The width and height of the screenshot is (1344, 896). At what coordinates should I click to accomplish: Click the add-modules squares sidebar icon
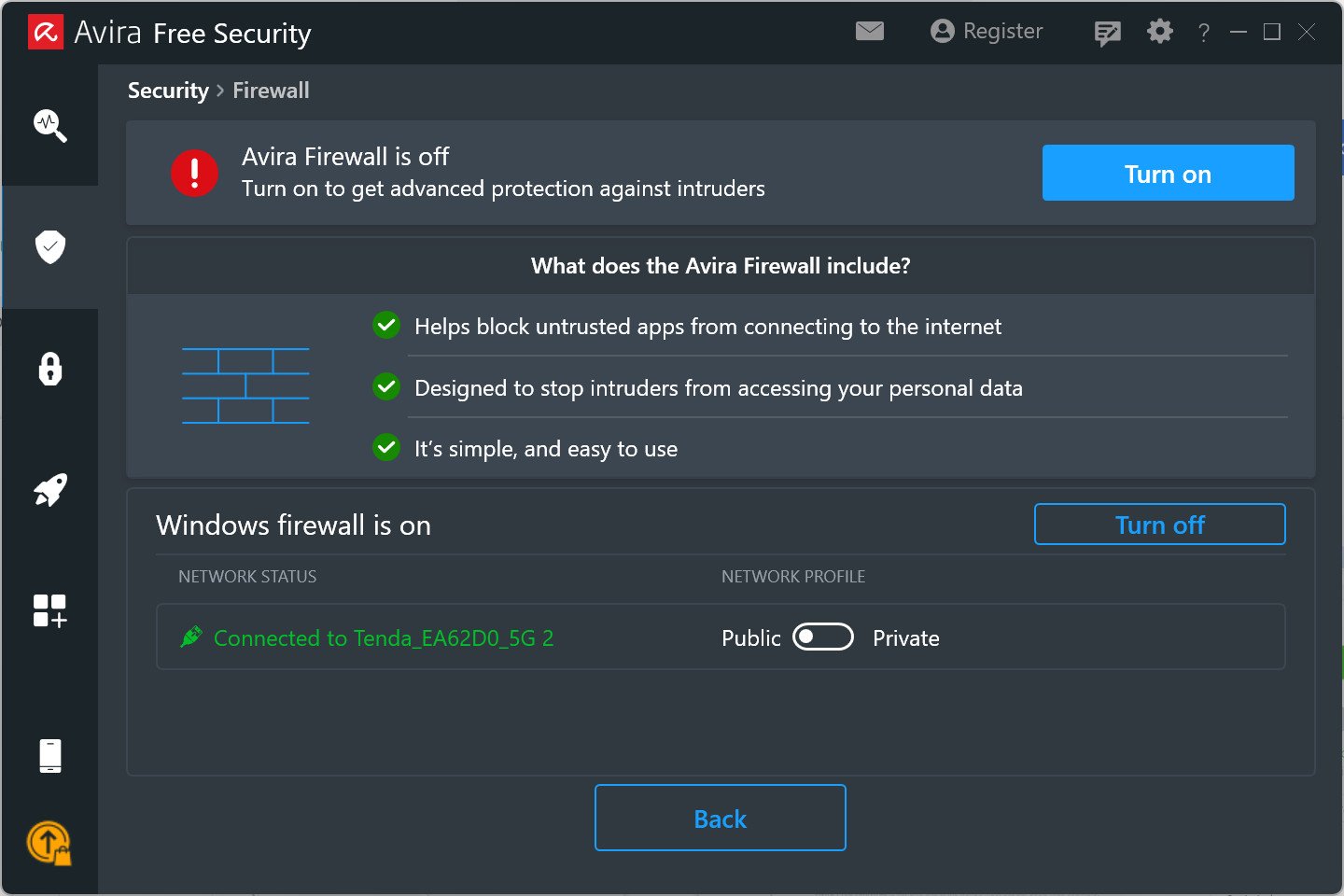[x=50, y=611]
